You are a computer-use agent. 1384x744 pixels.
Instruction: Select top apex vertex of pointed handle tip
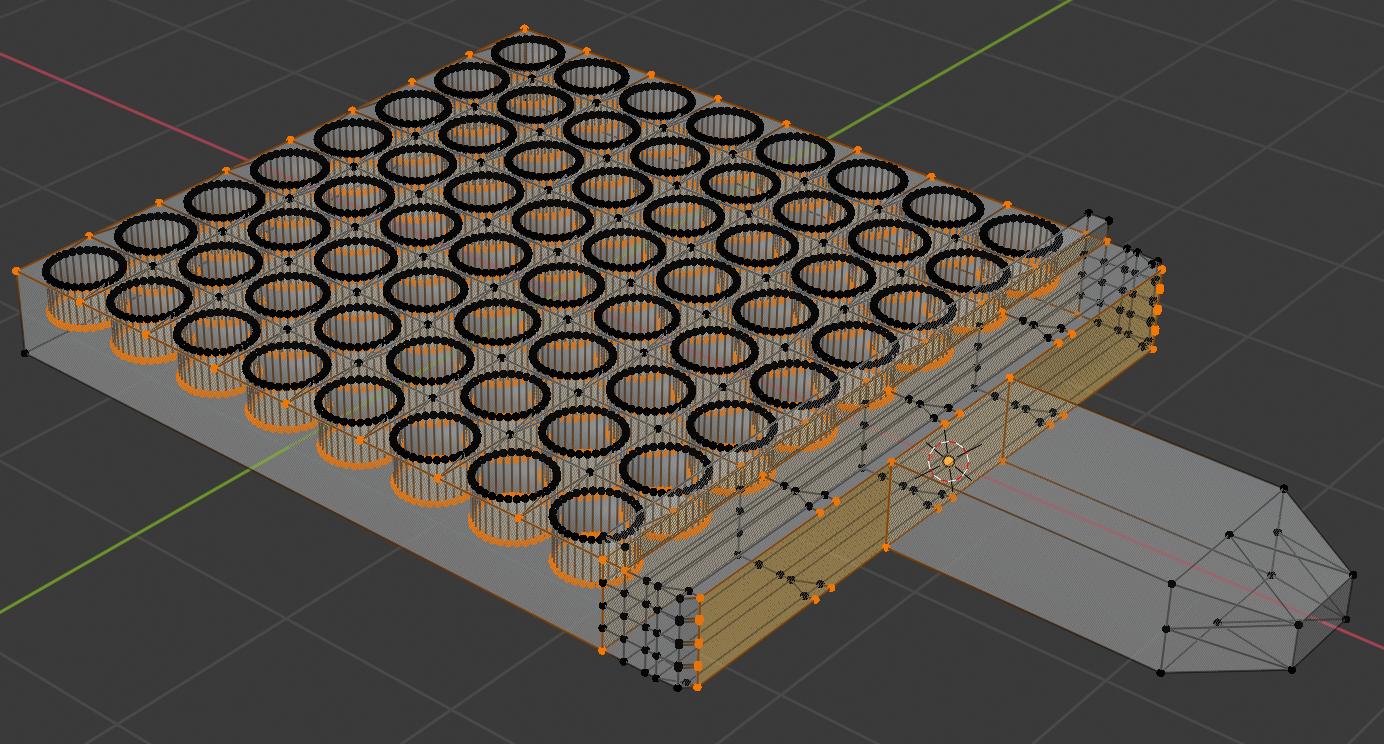pyautogui.click(x=1284, y=489)
